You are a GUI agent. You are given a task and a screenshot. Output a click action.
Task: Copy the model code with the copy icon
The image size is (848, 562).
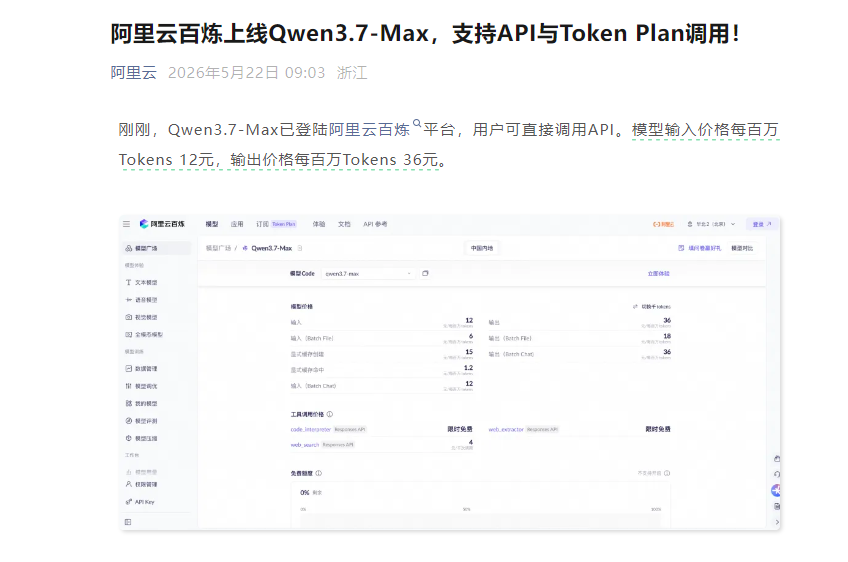425,274
